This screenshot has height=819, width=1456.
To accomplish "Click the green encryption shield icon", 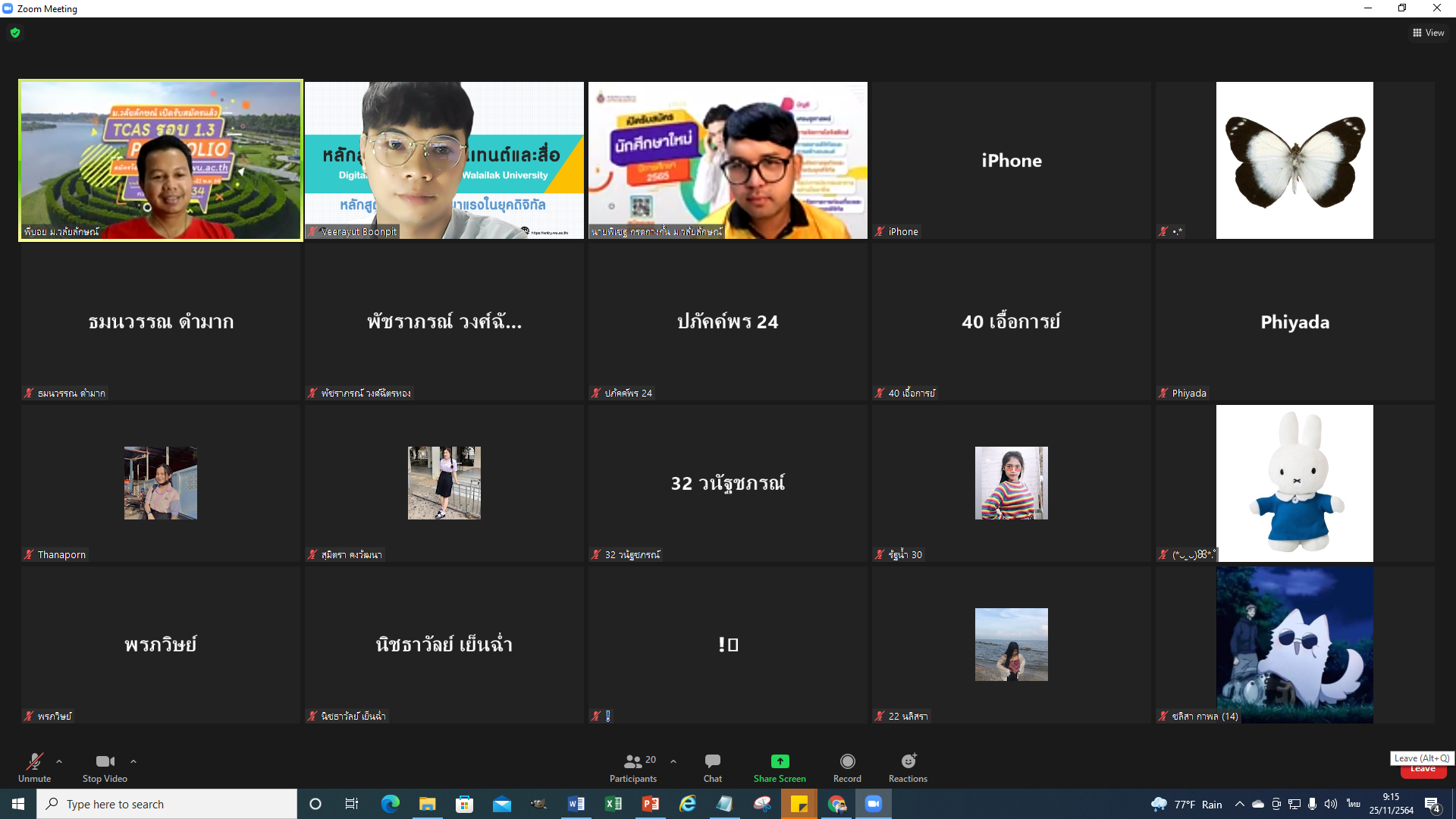I will click(x=15, y=33).
